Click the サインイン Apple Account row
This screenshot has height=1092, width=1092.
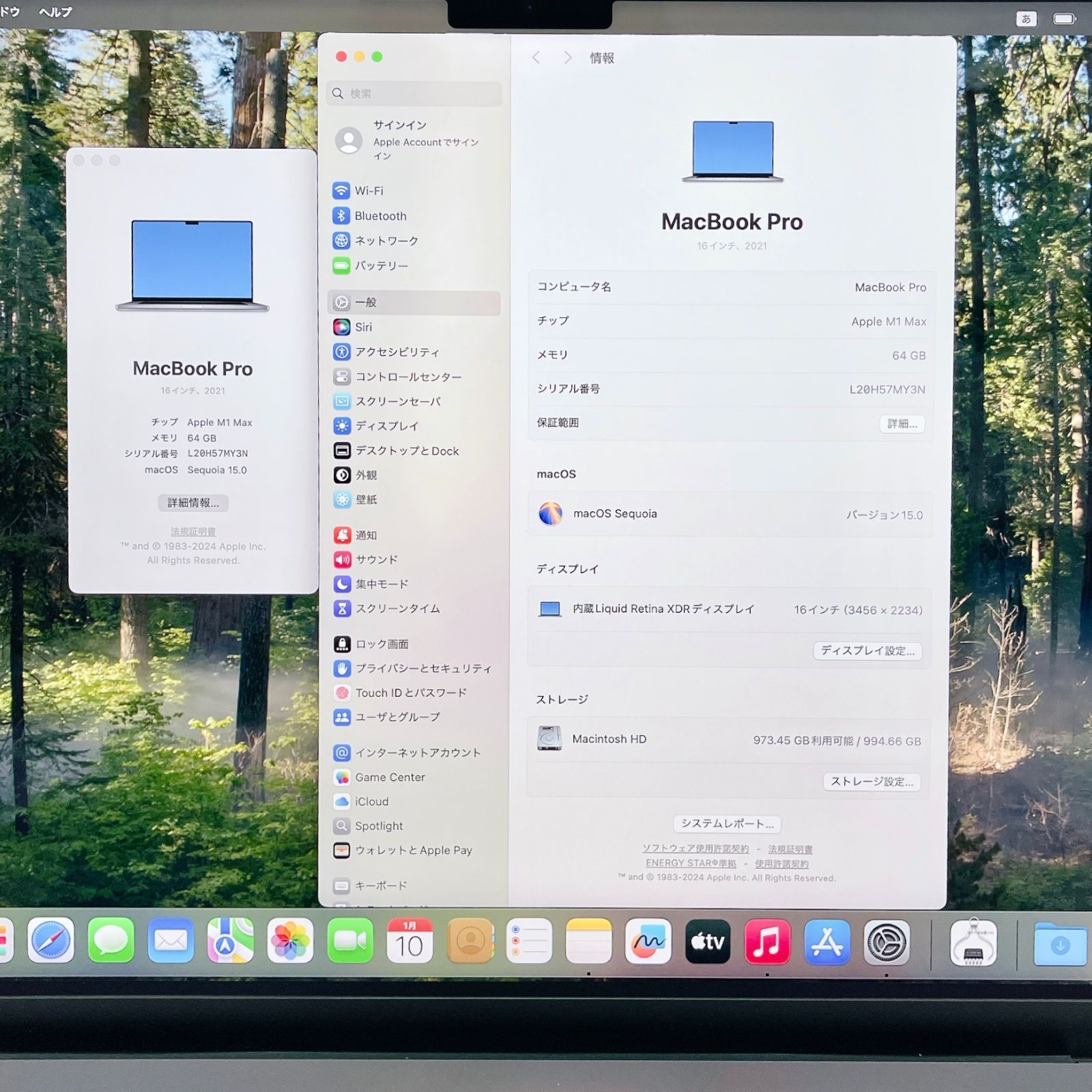[x=415, y=140]
